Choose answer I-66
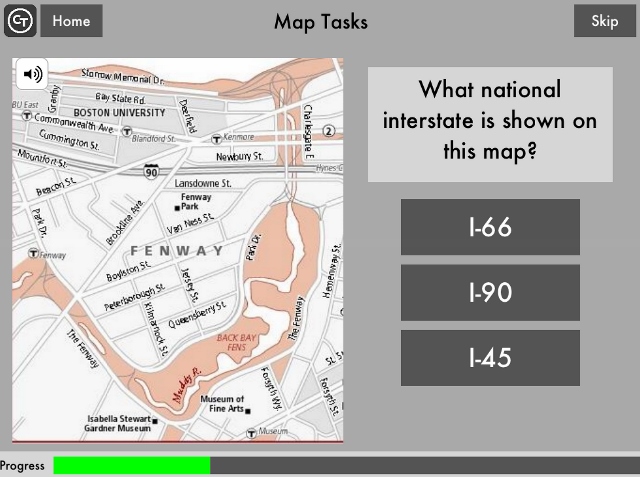Image resolution: width=640 pixels, height=477 pixels. pyautogui.click(x=490, y=227)
